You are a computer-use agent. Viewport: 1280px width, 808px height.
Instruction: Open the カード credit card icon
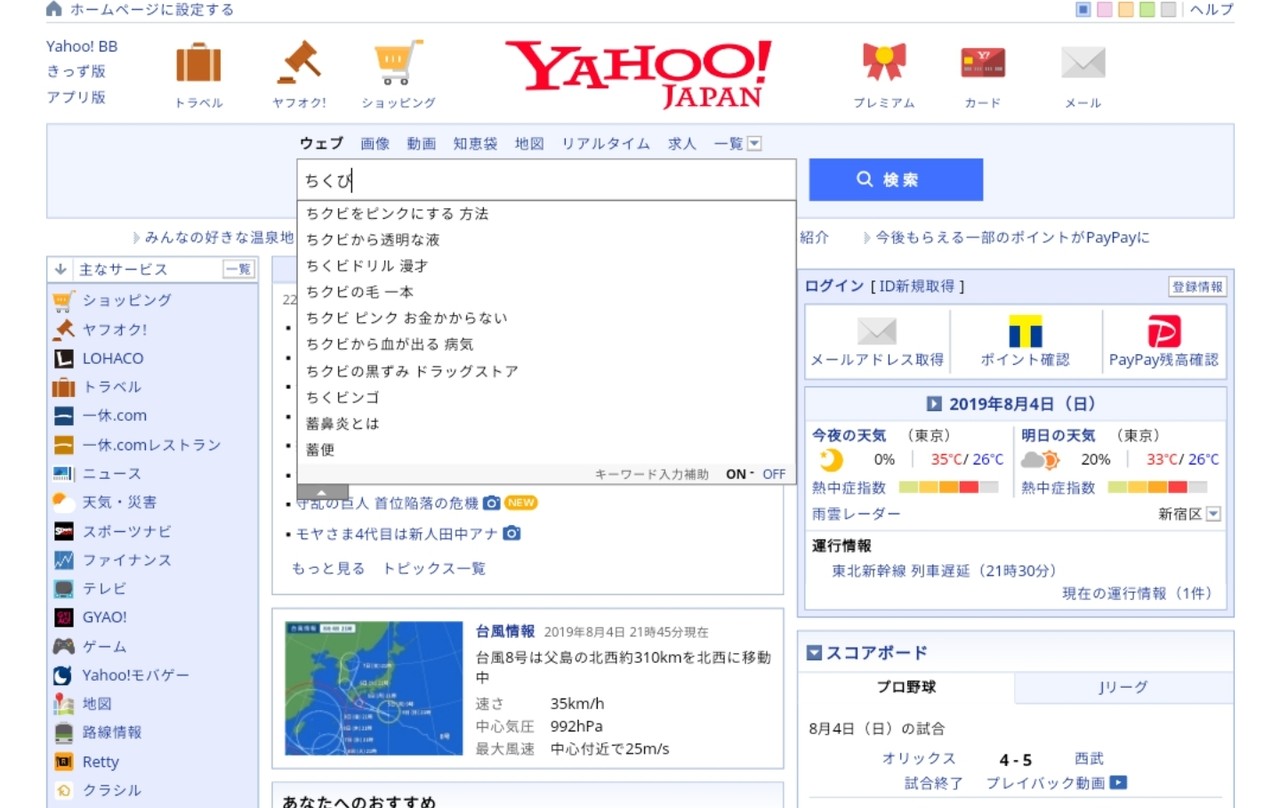pos(983,63)
